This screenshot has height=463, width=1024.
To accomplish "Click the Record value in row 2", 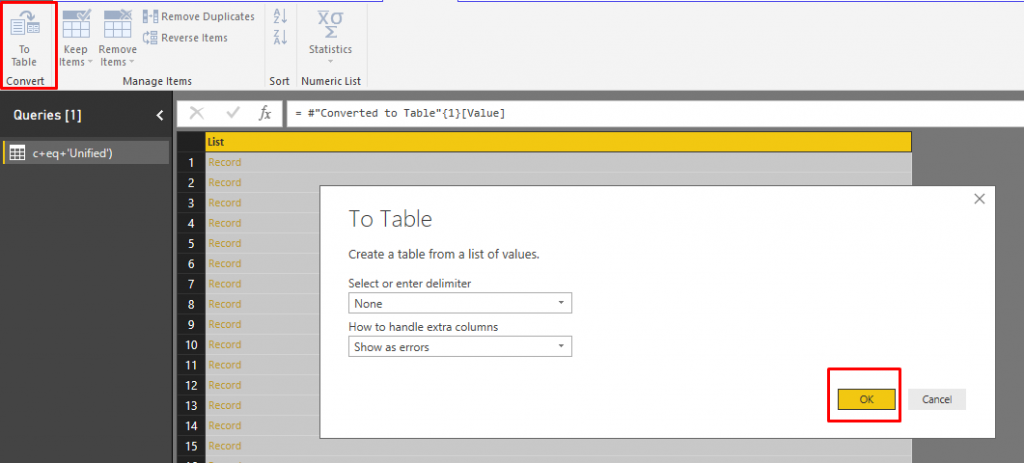I will click(x=225, y=182).
